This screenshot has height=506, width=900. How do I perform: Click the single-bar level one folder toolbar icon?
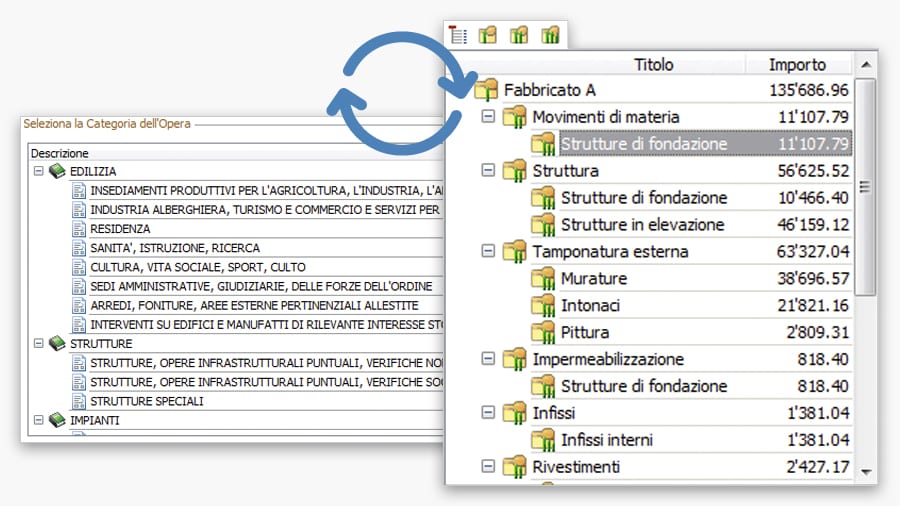pyautogui.click(x=488, y=36)
